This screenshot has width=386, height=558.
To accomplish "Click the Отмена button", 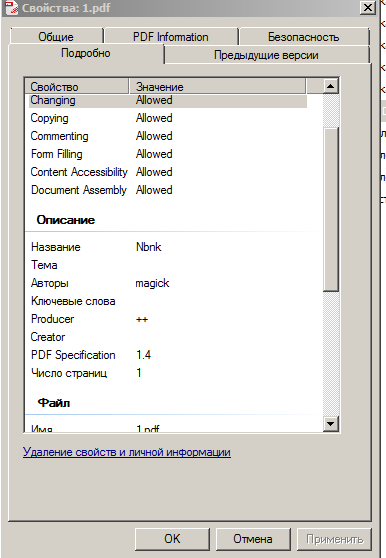I will tap(253, 539).
